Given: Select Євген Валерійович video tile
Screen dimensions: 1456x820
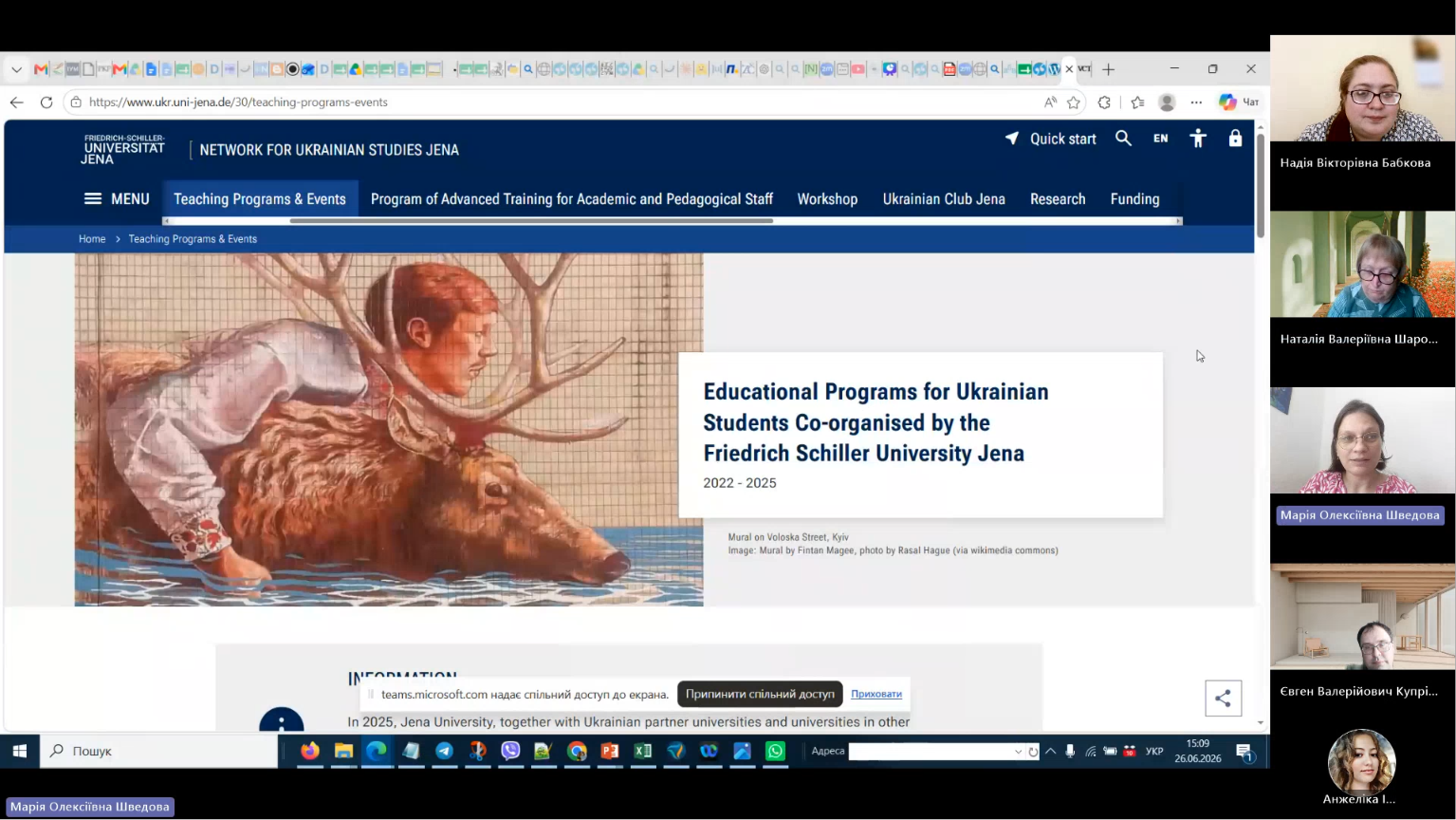Looking at the screenshot, I should point(1363,617).
